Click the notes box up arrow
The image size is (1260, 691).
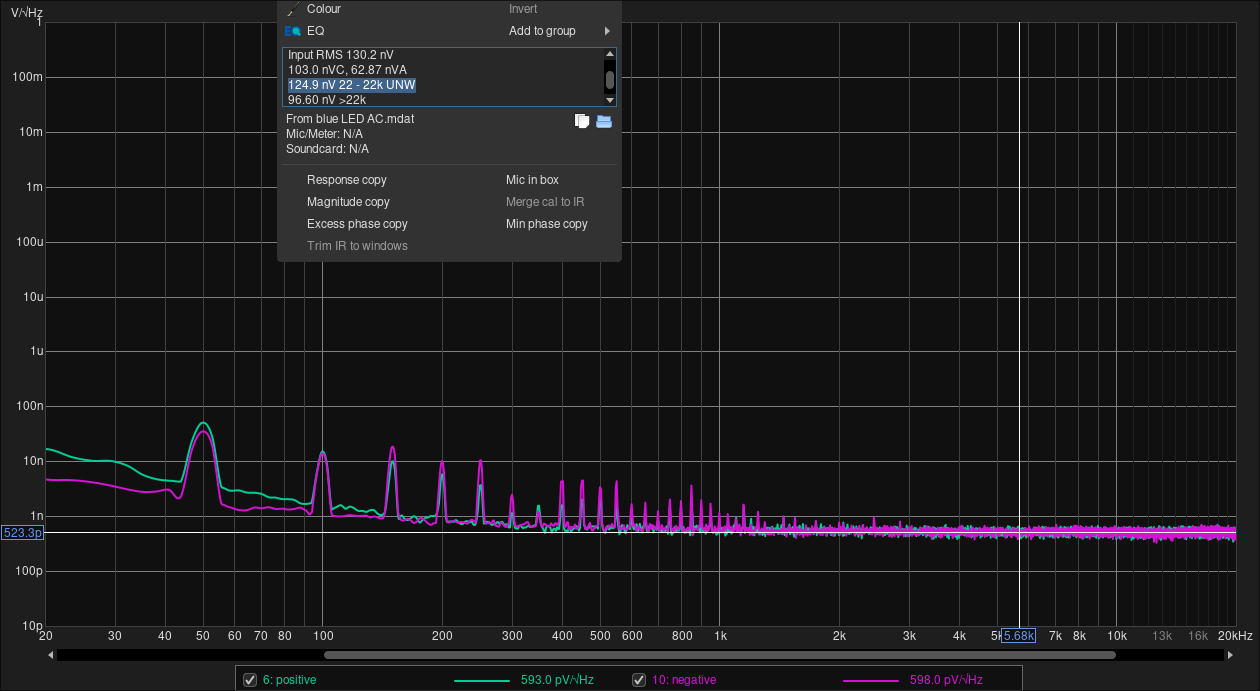[x=610, y=54]
